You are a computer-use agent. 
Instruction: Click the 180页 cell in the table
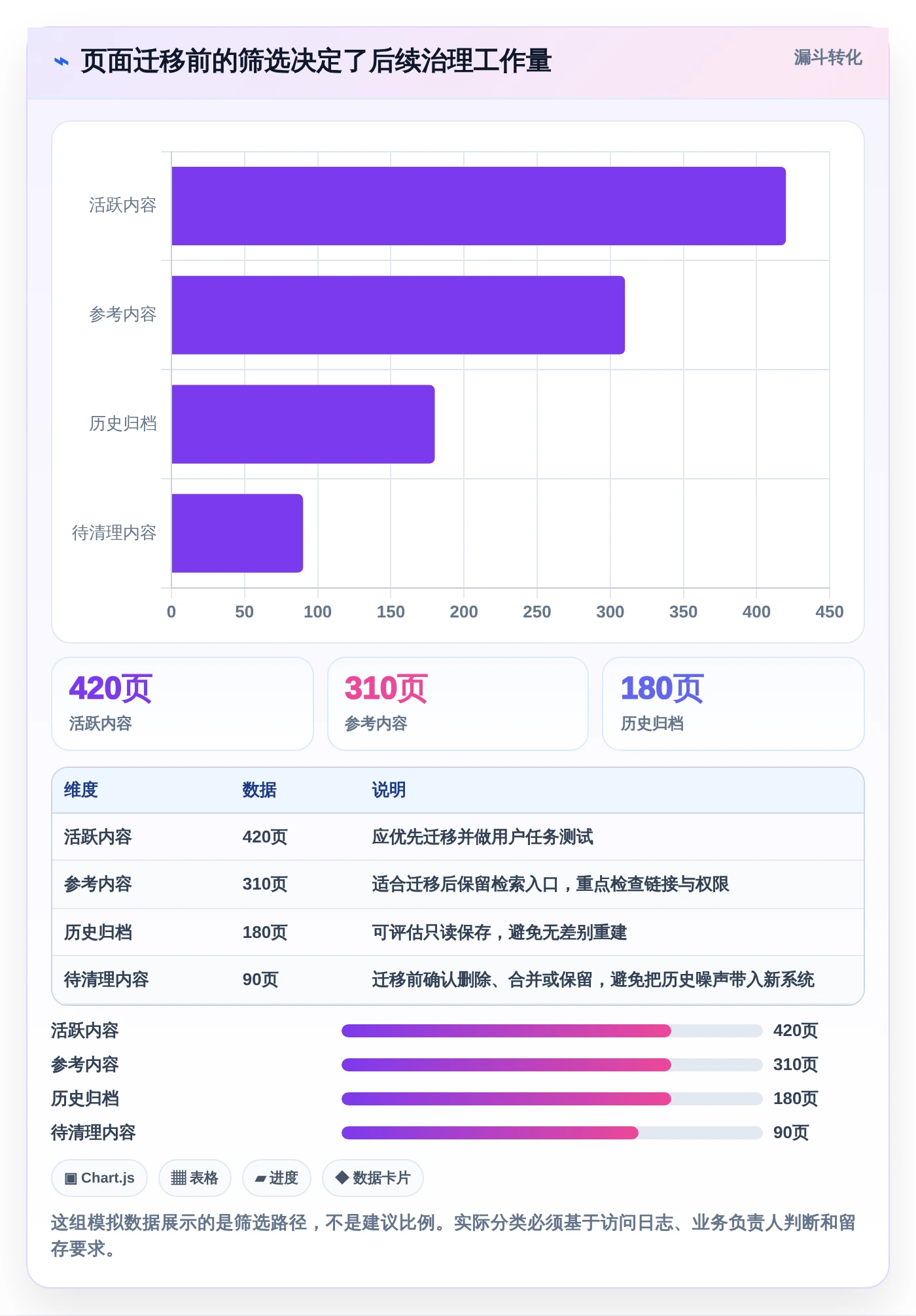coord(265,933)
